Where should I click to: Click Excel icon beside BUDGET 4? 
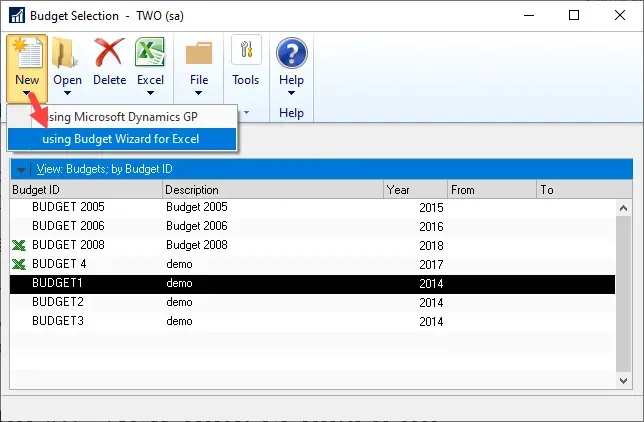(x=18, y=264)
